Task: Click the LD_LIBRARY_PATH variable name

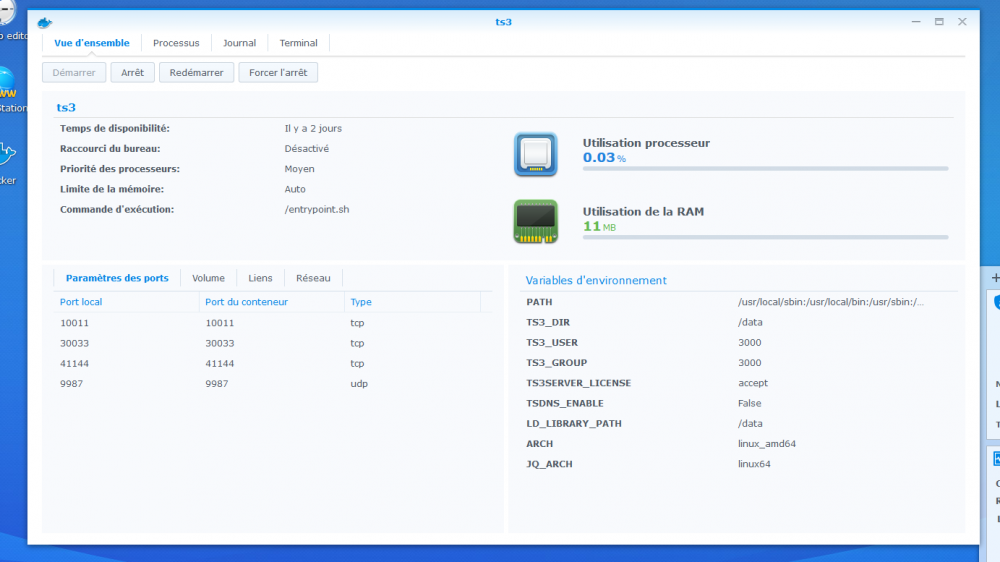Action: point(574,424)
